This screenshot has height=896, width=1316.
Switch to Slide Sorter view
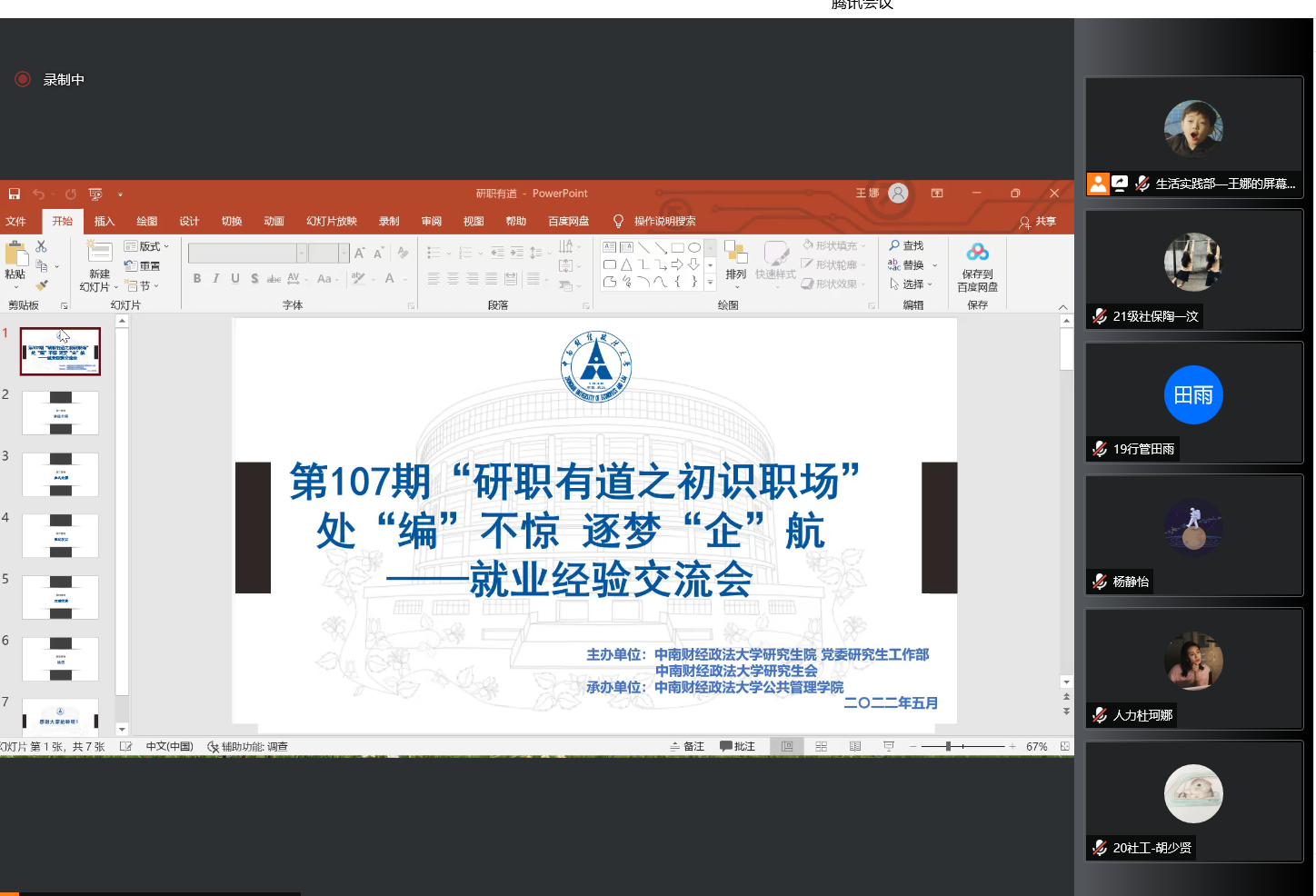point(821,746)
